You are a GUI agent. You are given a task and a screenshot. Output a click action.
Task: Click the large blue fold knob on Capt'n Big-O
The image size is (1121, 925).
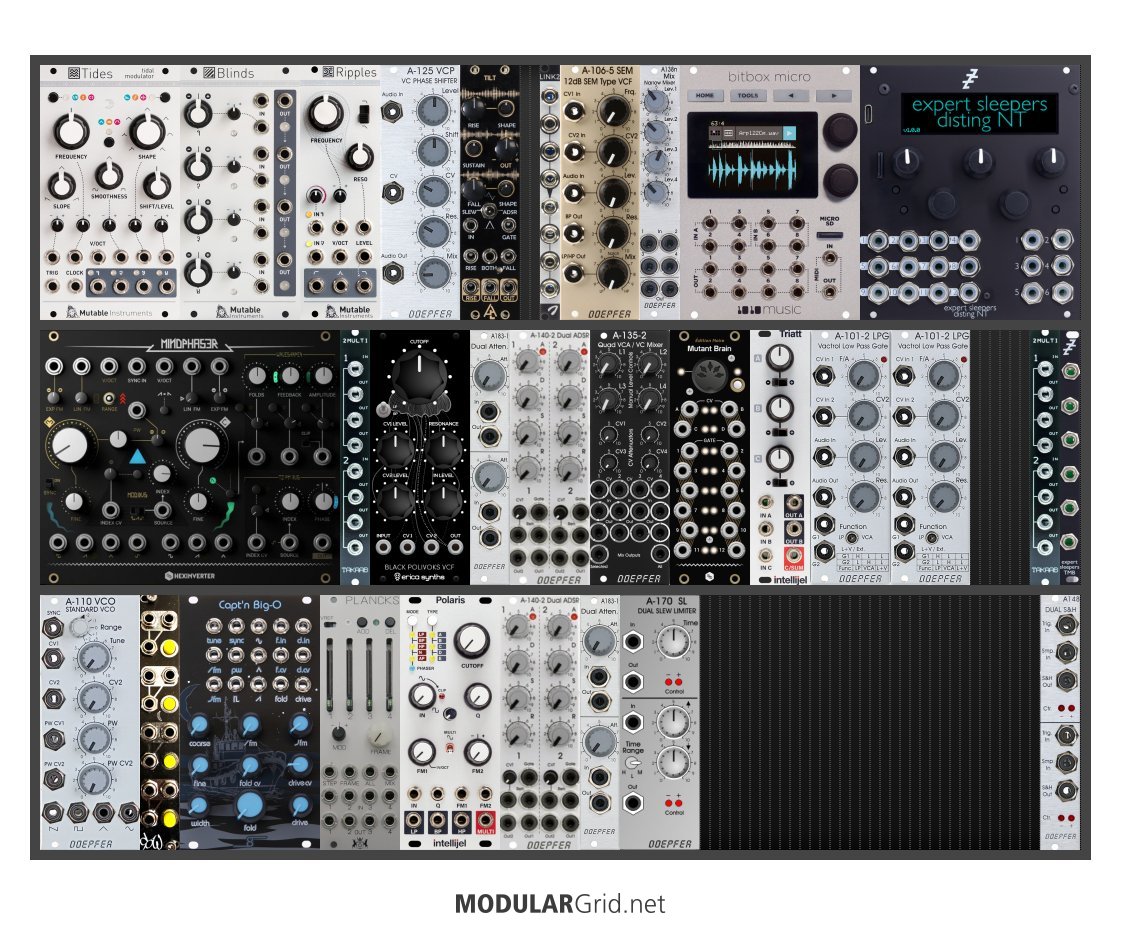coord(249,807)
